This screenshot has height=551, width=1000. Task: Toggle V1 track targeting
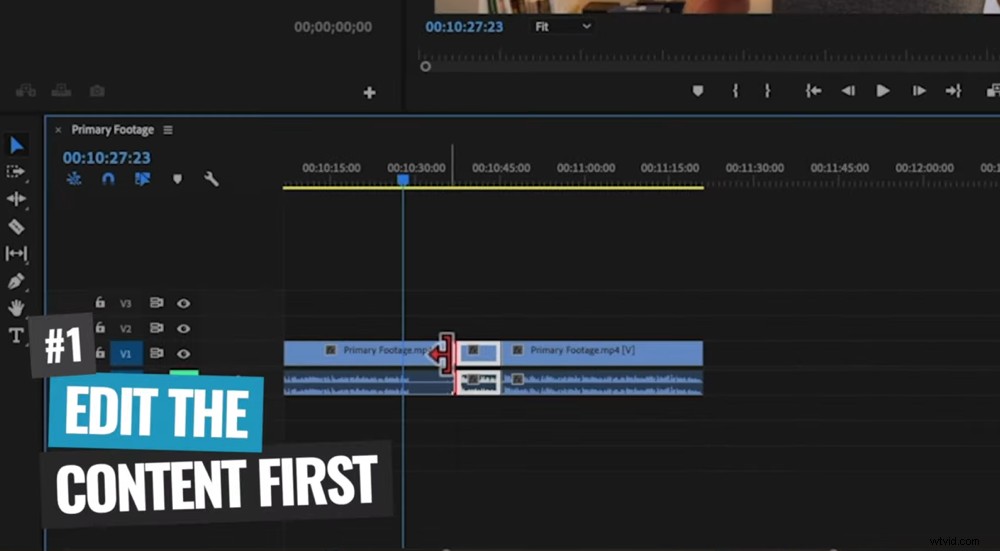(x=126, y=353)
